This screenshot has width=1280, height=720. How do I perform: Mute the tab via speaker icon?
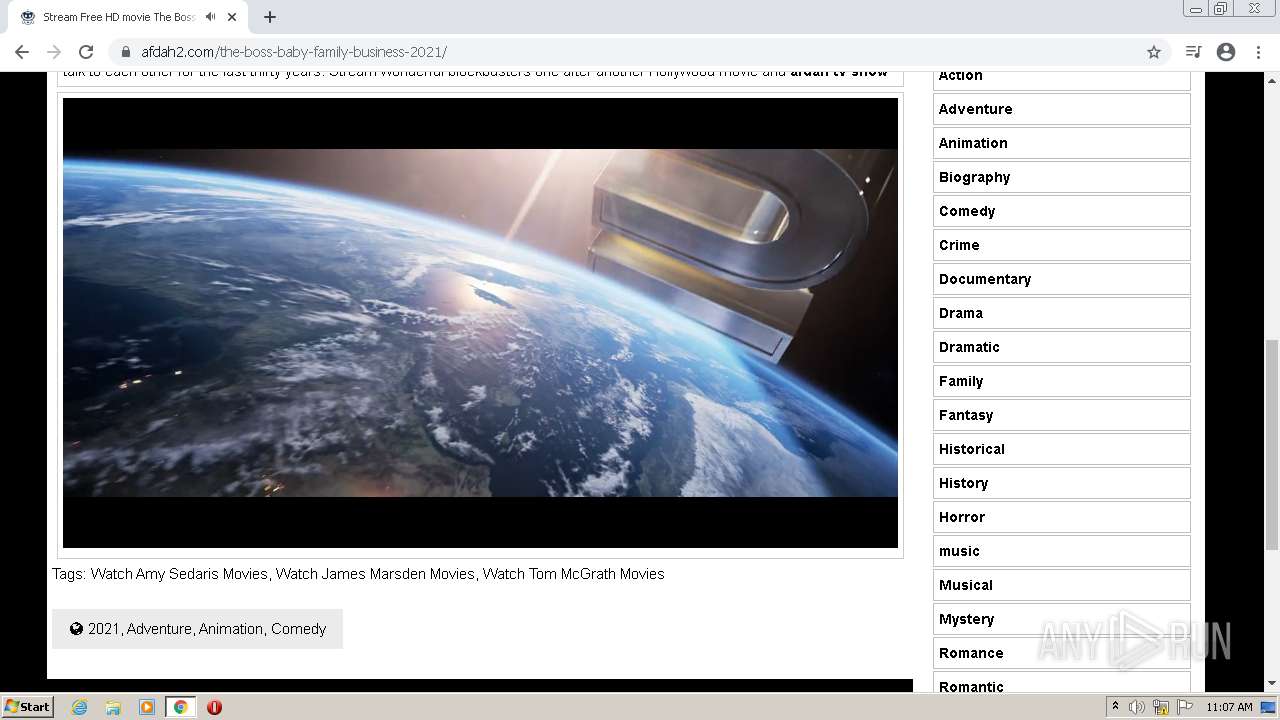[x=210, y=17]
